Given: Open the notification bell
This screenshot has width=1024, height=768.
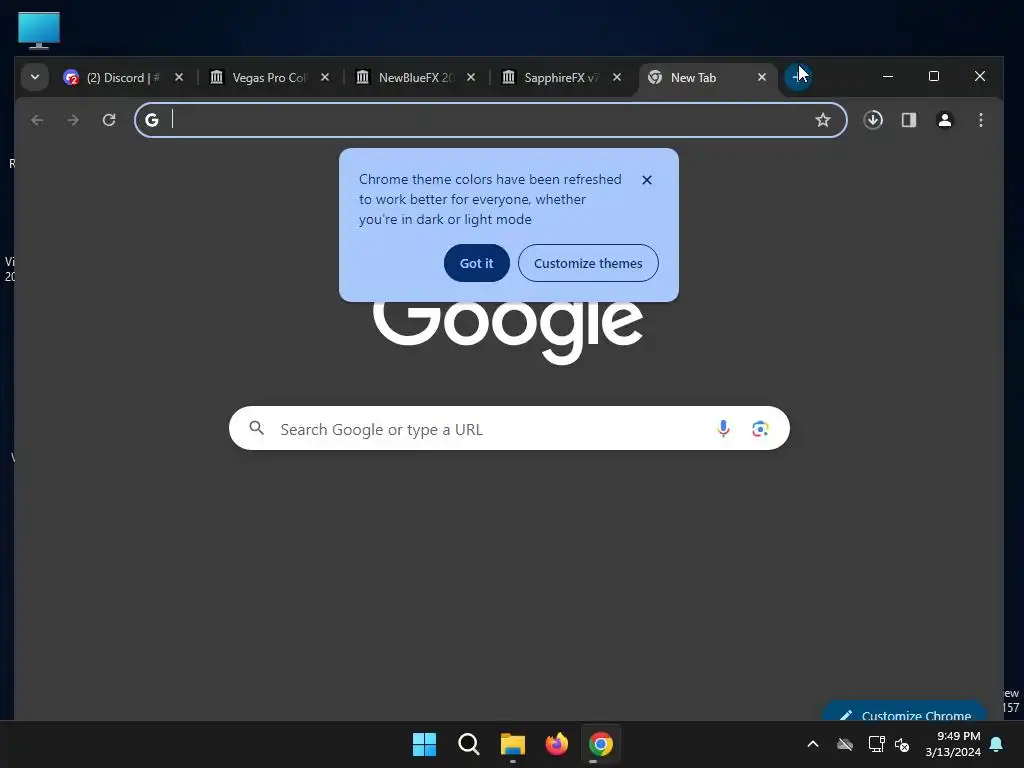Looking at the screenshot, I should 997,744.
